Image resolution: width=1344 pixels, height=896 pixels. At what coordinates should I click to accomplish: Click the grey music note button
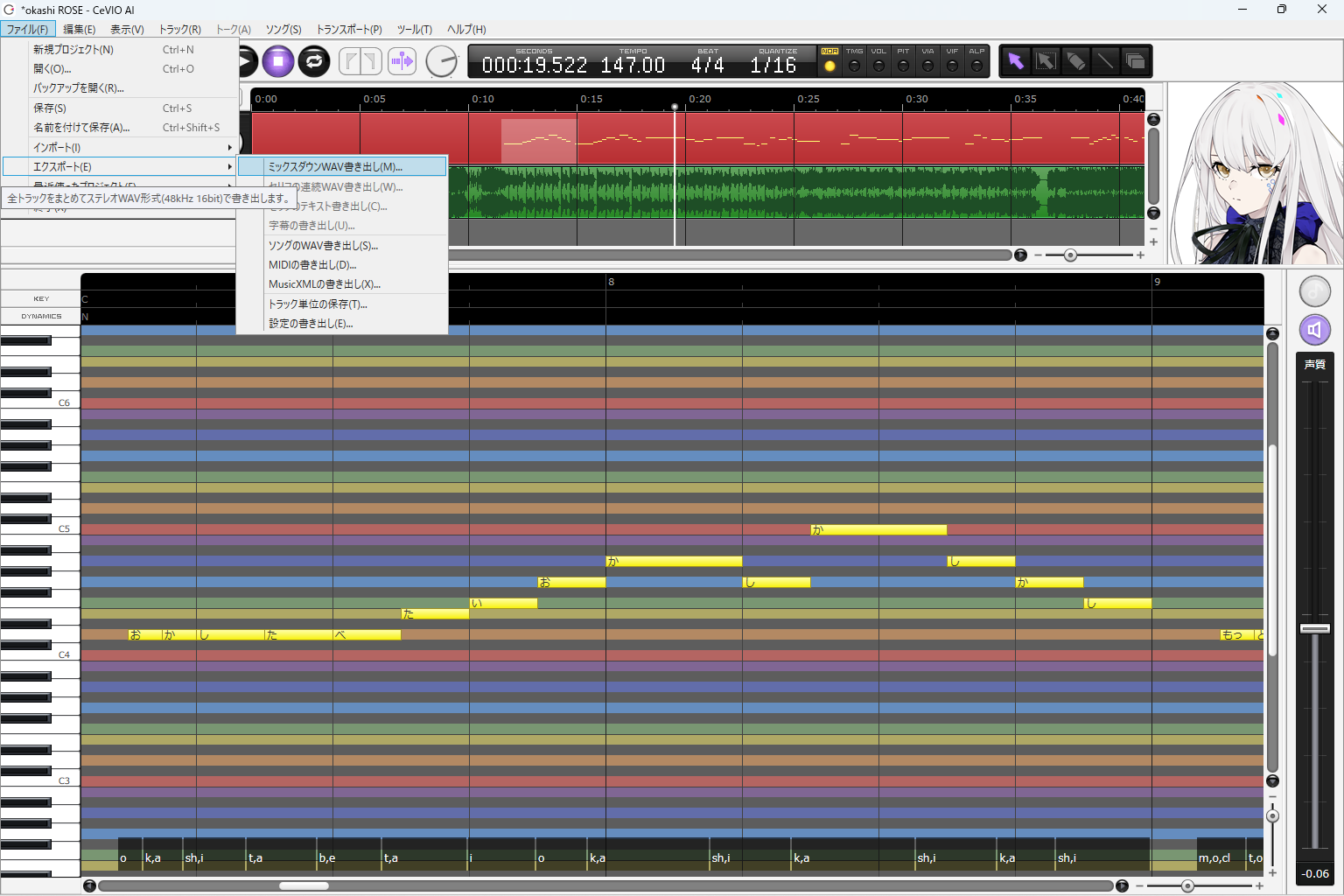pyautogui.click(x=1314, y=290)
